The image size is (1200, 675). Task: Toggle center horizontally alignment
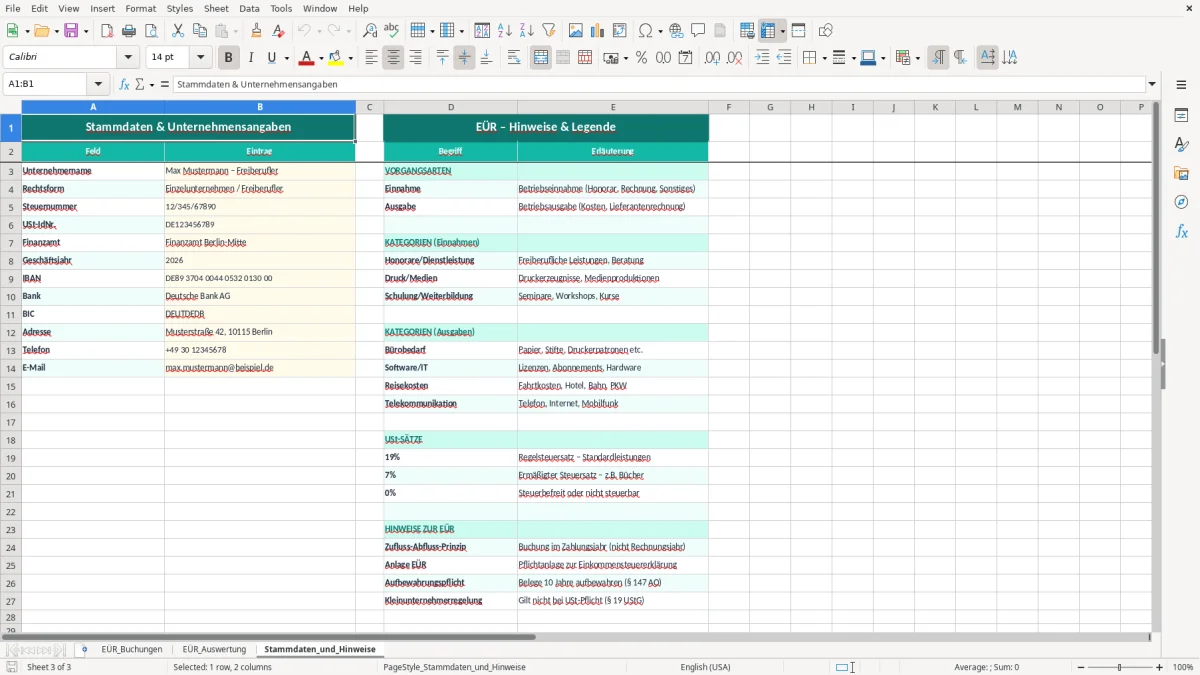[393, 58]
